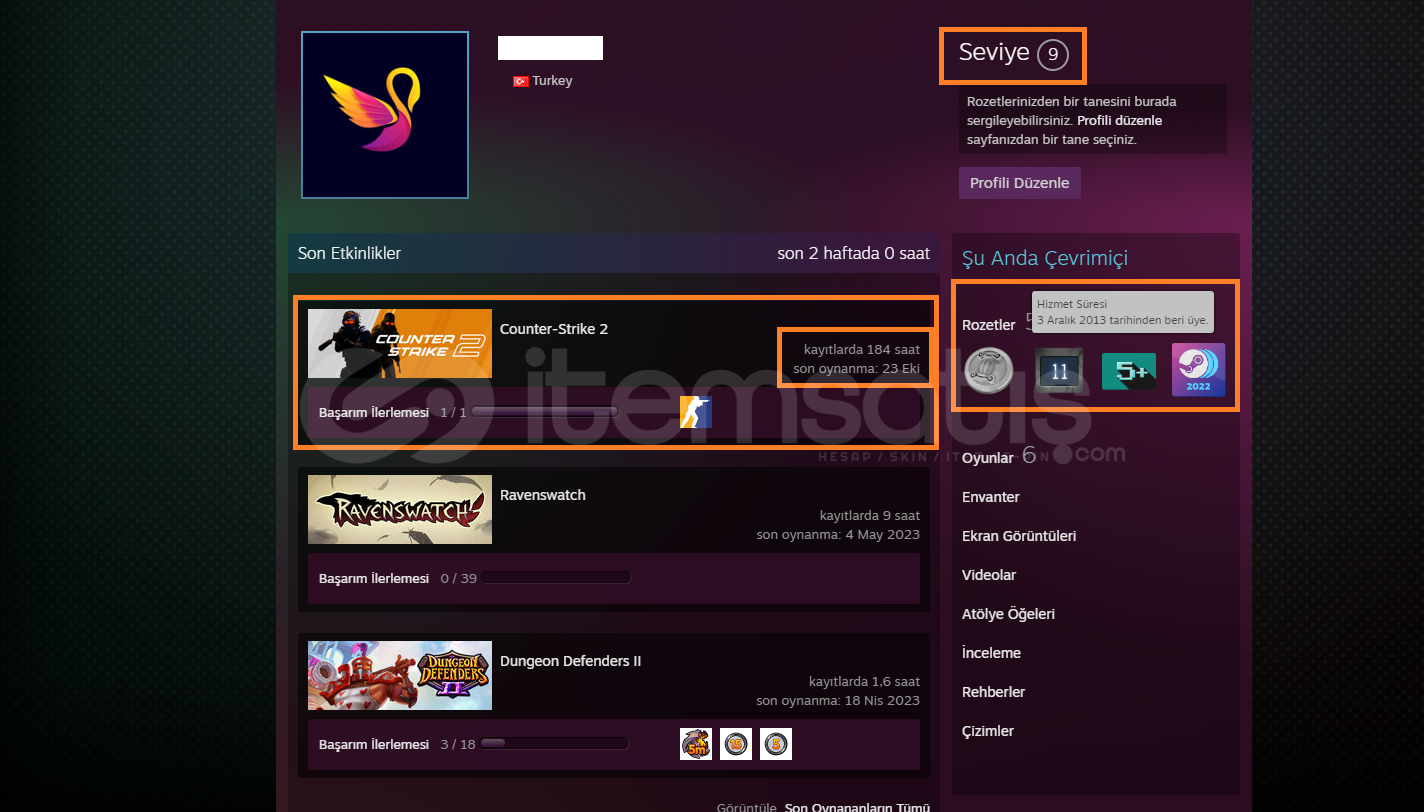The width and height of the screenshot is (1424, 812).
Task: Click the 'Seviye' level label
Action: pyautogui.click(x=994, y=53)
